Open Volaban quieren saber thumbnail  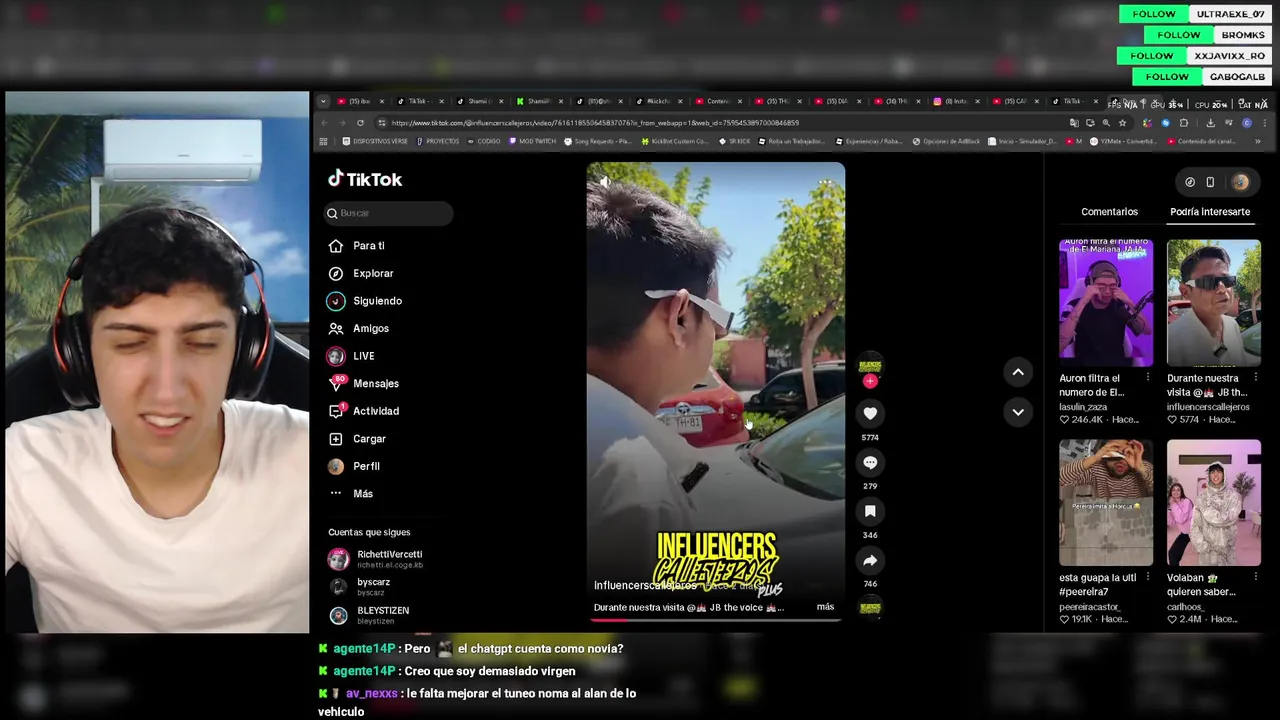tap(1213, 503)
